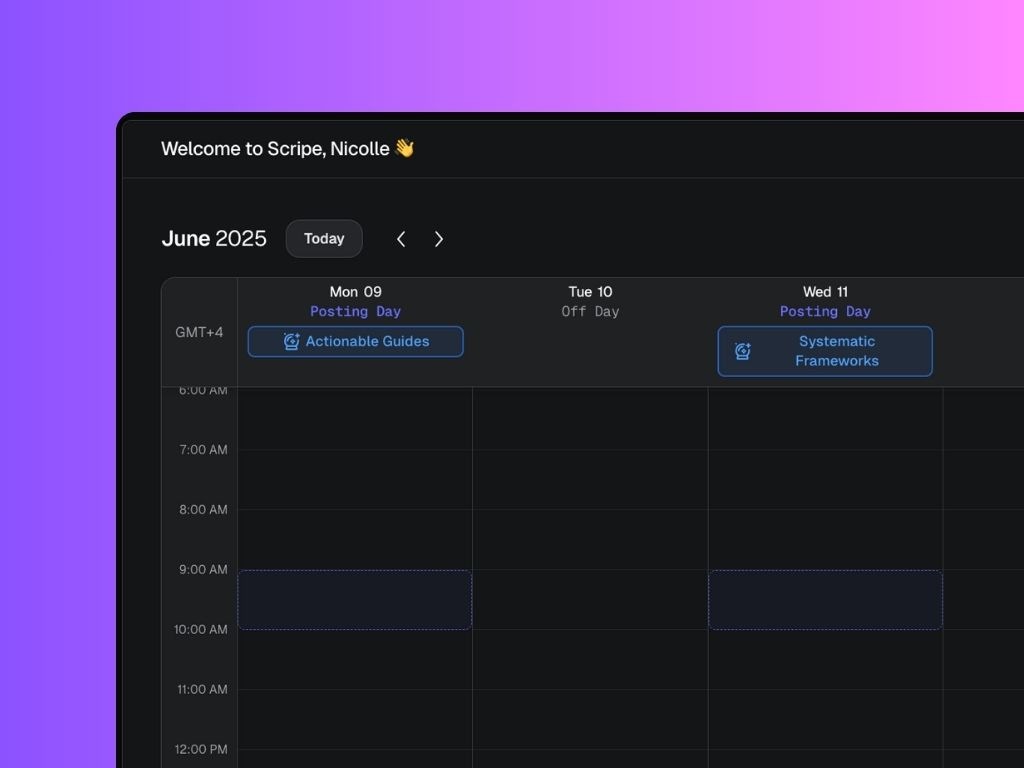Click the Today button
Screen dimensions: 1024x768
pos(324,238)
